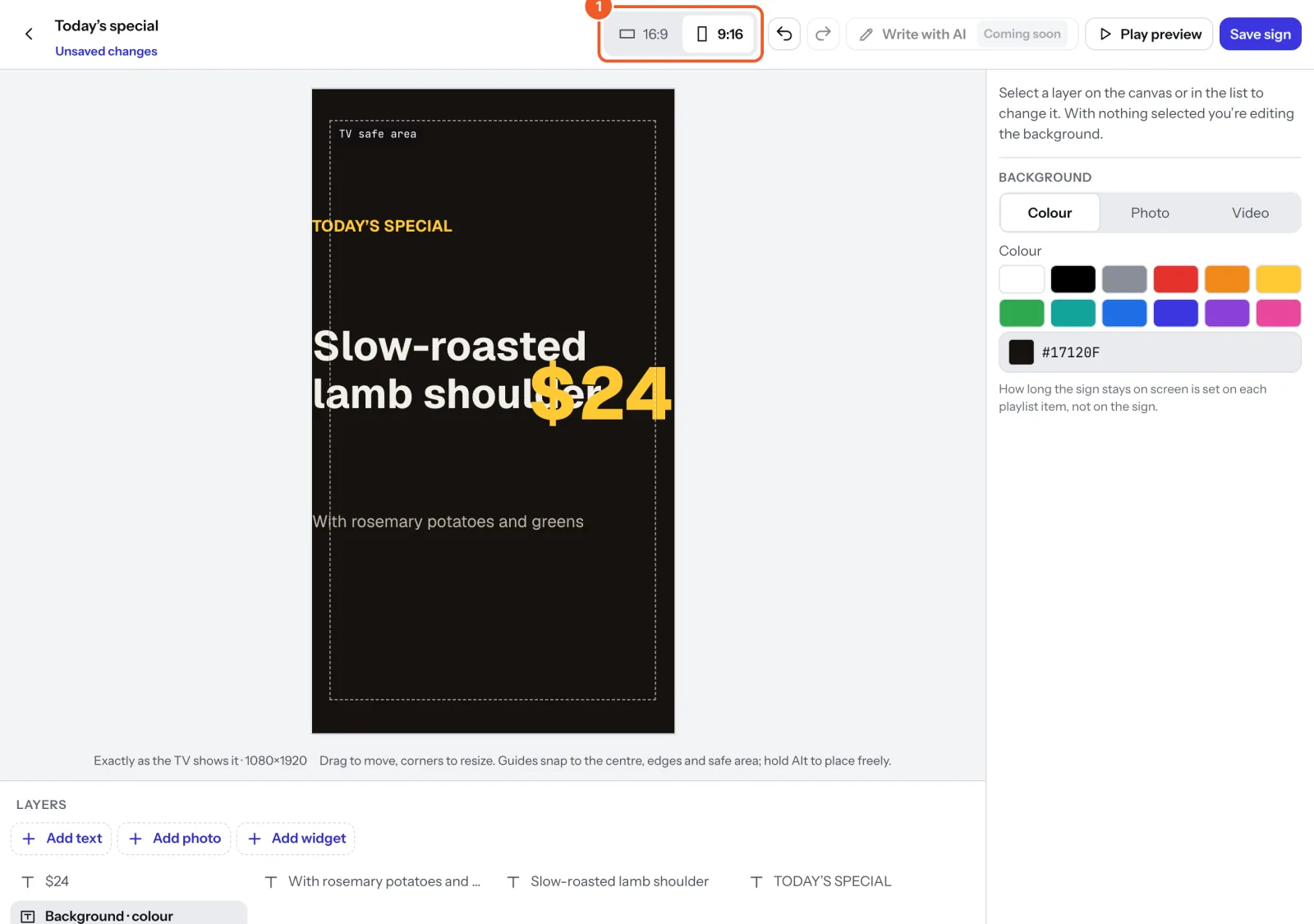
Task: Choose the white colour swatch
Action: [1022, 279]
